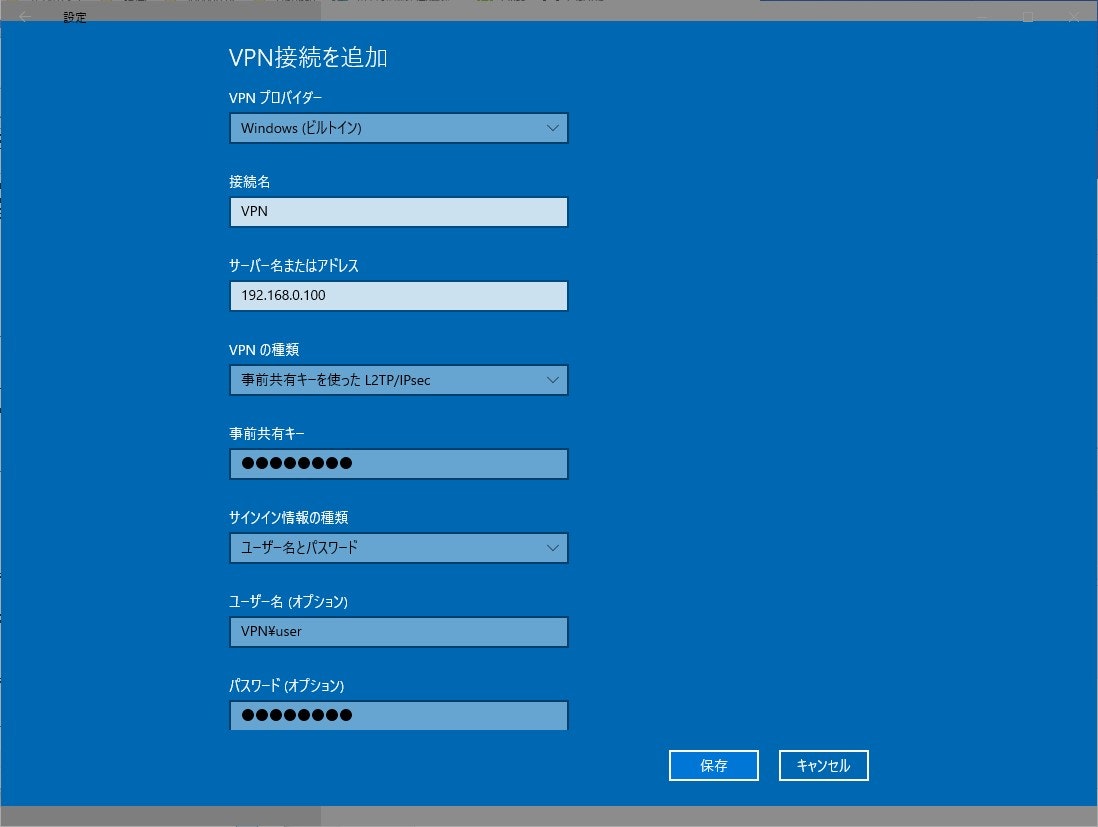The image size is (1098, 827).
Task: Click the サーバー名またはアドレス label
Action: coord(293,266)
